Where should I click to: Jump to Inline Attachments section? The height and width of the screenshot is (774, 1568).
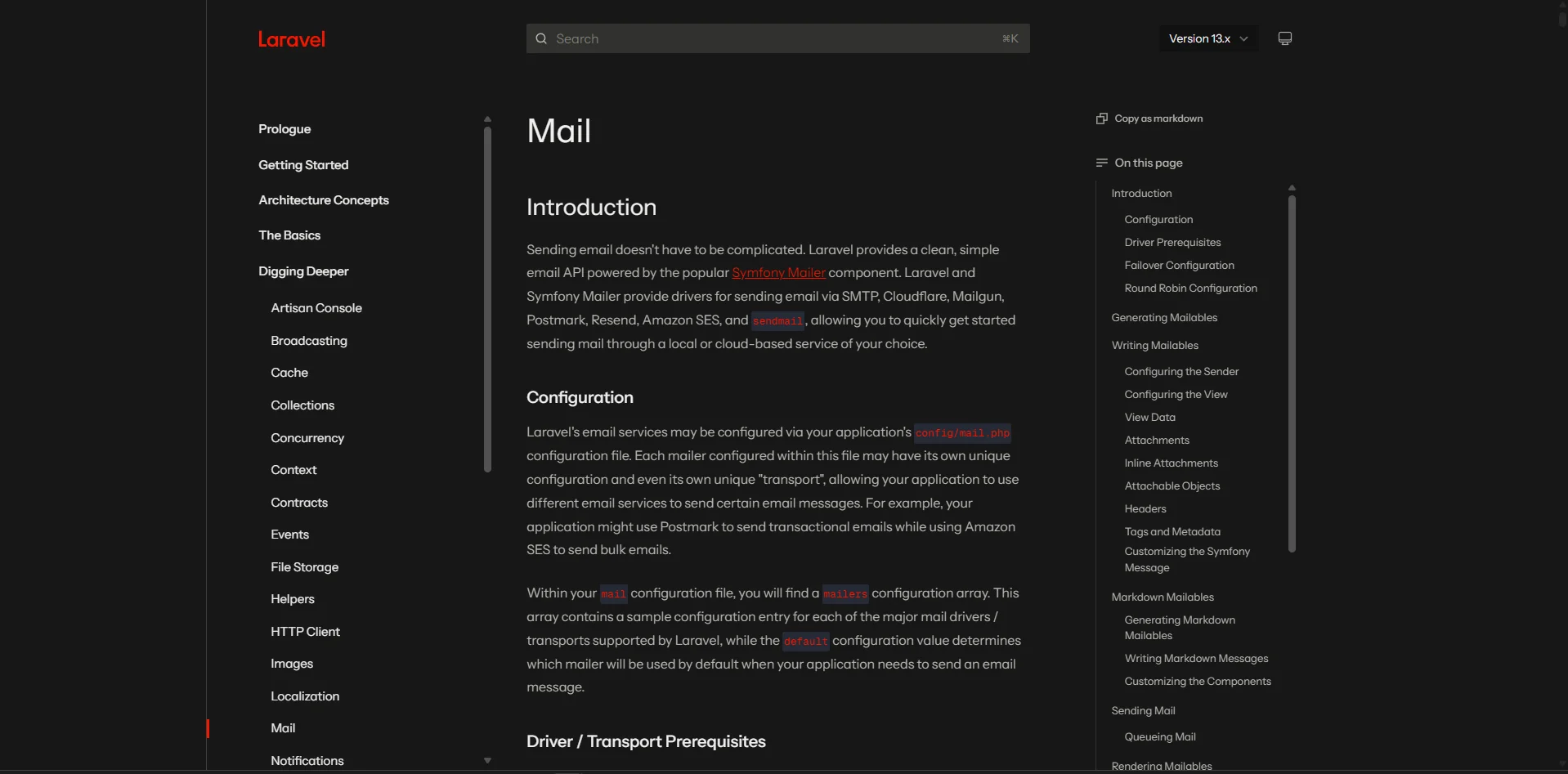pos(1171,463)
